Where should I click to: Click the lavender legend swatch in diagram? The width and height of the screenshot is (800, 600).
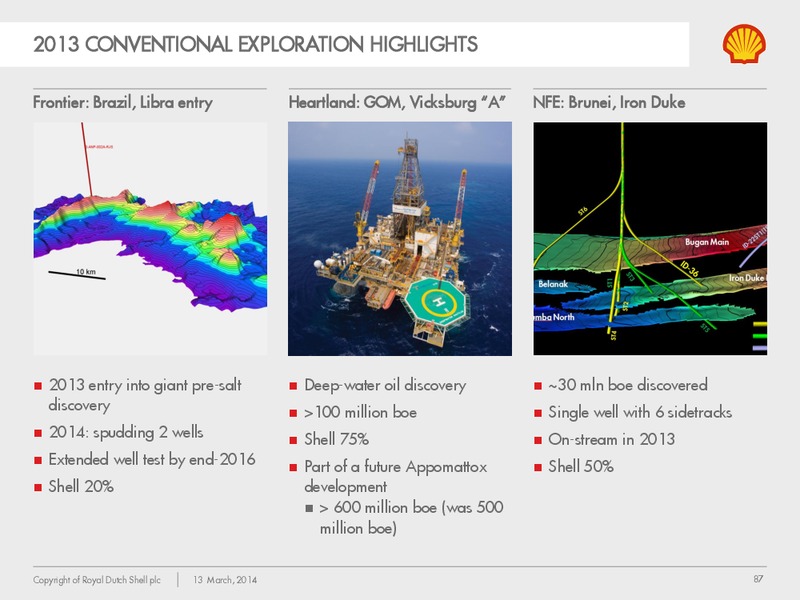coord(760,348)
